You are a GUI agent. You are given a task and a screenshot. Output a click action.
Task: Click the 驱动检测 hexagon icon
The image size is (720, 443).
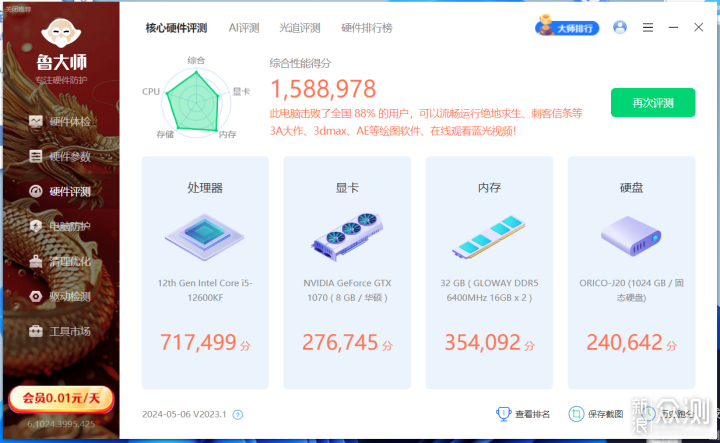tap(35, 297)
